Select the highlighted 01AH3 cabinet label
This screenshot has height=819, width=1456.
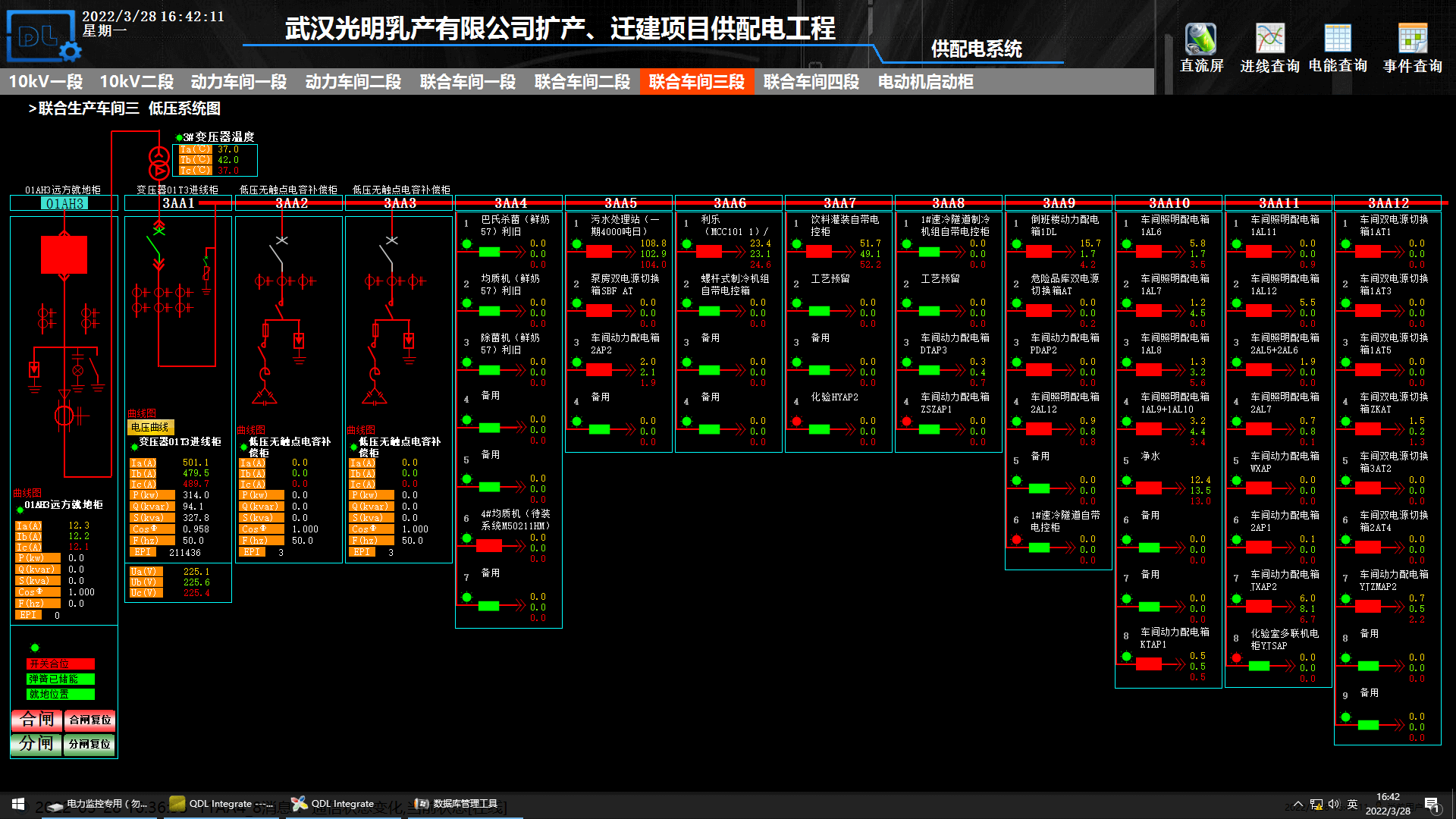pos(64,203)
